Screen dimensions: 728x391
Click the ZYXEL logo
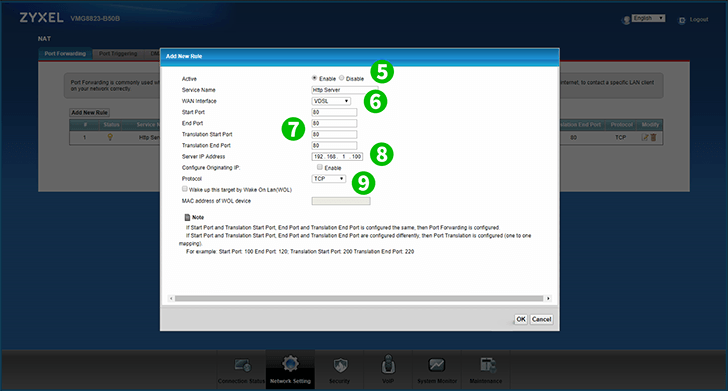click(x=41, y=18)
